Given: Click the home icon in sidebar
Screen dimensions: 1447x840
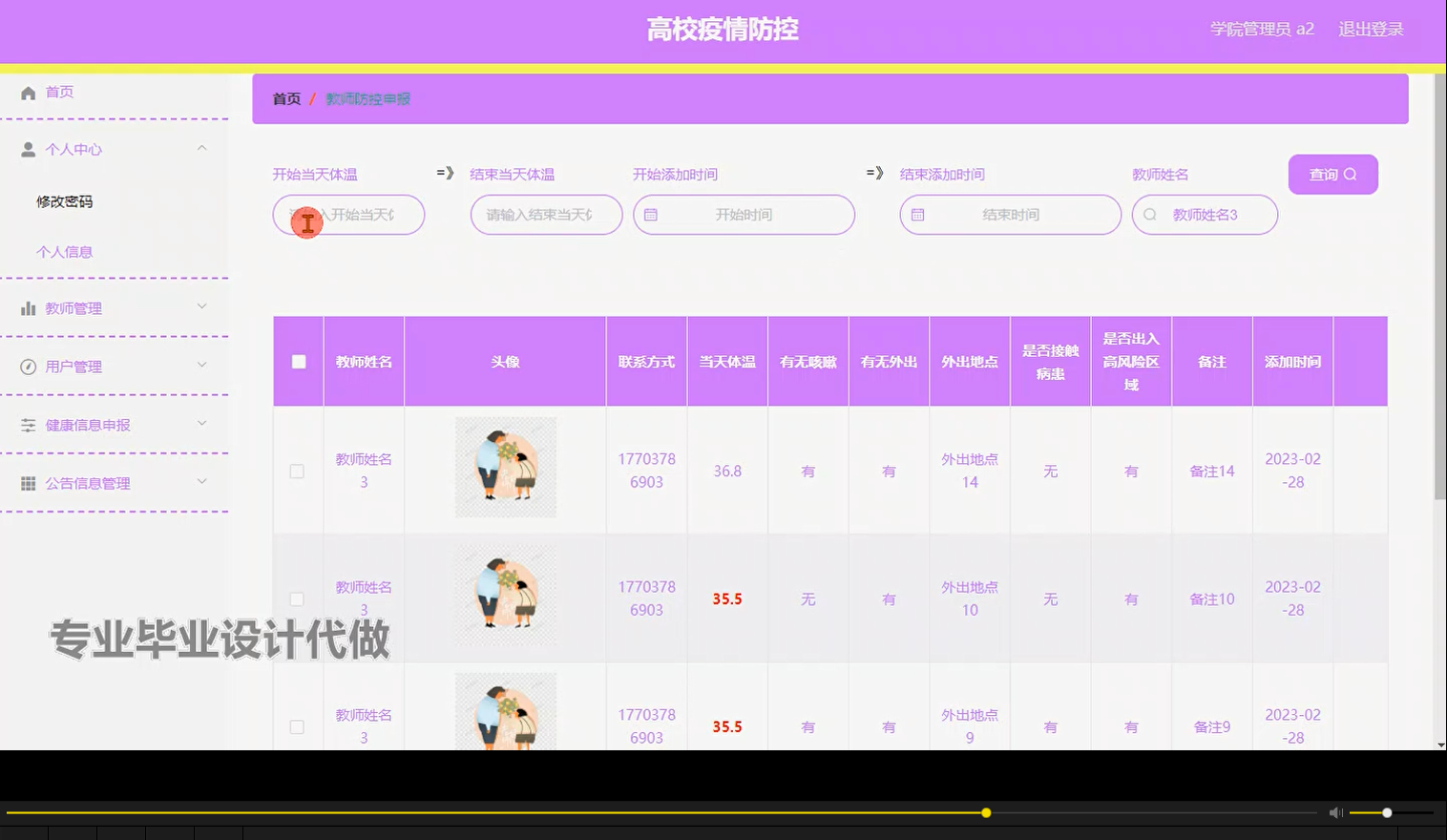Looking at the screenshot, I should pos(29,93).
